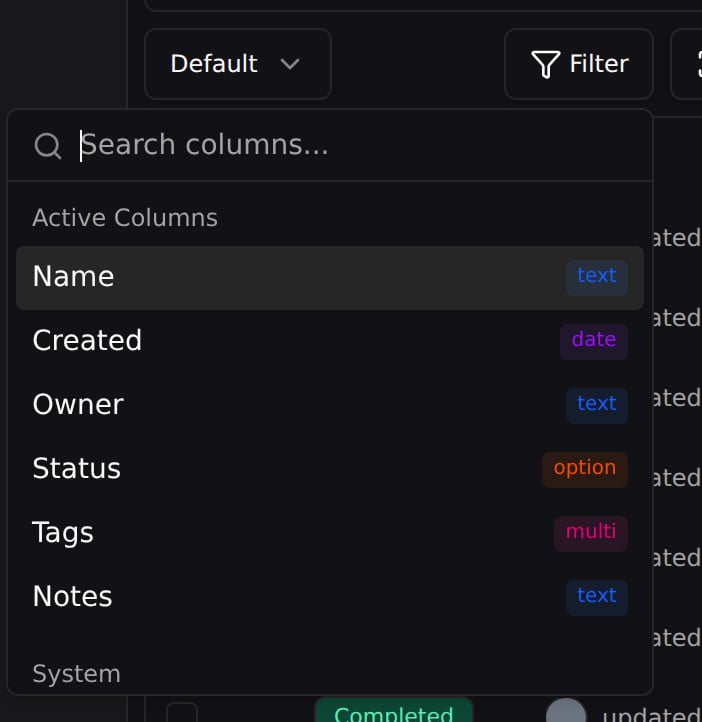
Task: Click the funnel icon in Filter
Action: point(545,64)
